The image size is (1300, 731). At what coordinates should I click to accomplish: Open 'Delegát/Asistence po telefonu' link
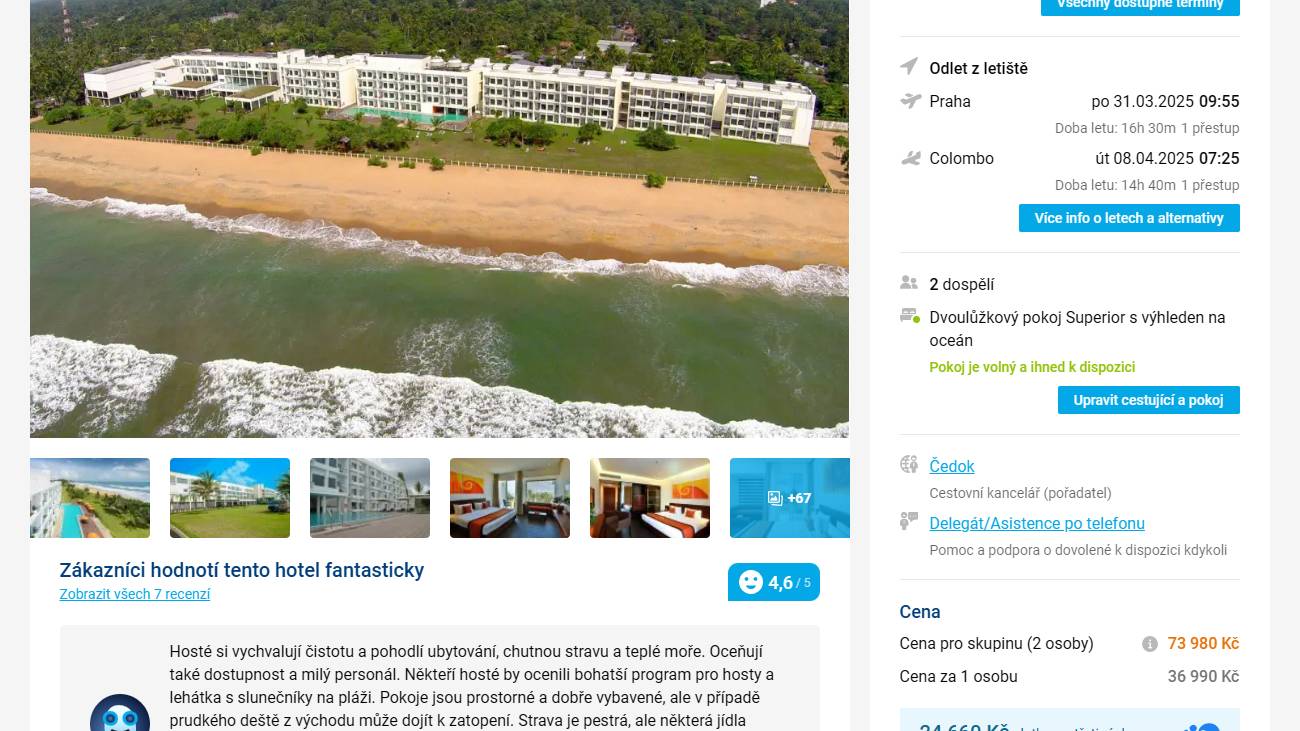(x=1037, y=523)
